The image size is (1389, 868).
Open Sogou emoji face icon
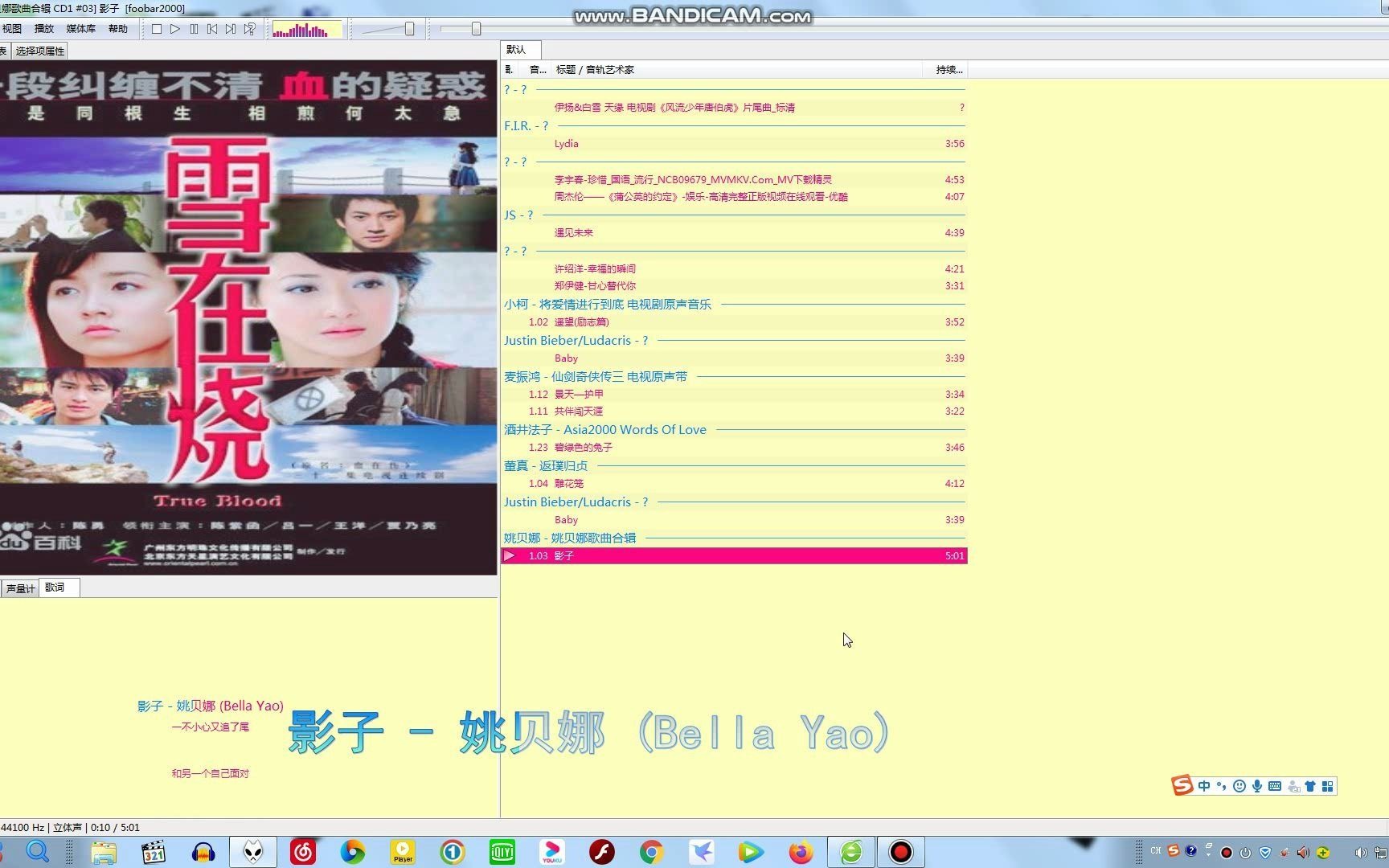[x=1239, y=786]
